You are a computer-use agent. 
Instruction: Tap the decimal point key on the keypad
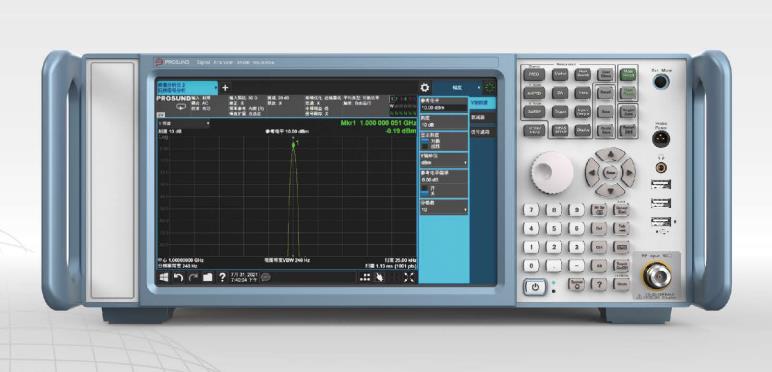554,266
